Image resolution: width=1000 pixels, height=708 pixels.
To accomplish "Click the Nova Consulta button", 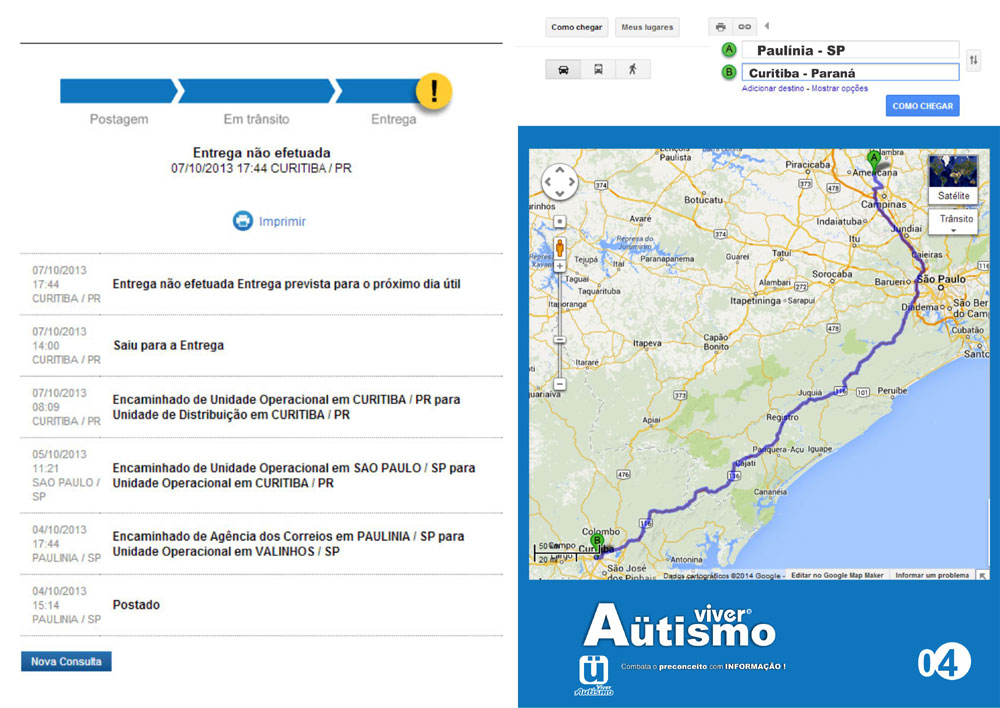I will tap(66, 662).
